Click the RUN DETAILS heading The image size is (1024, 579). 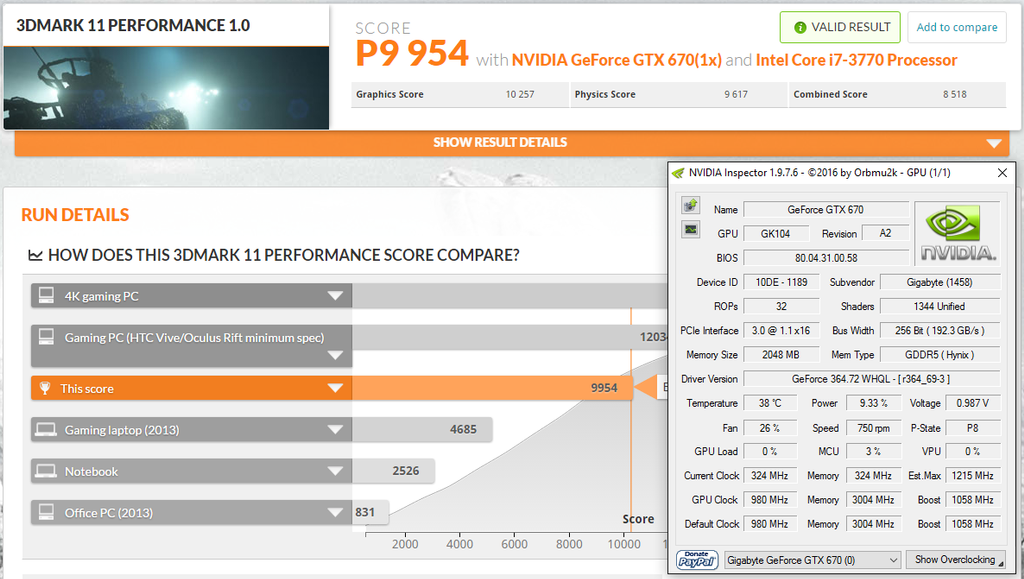click(75, 215)
